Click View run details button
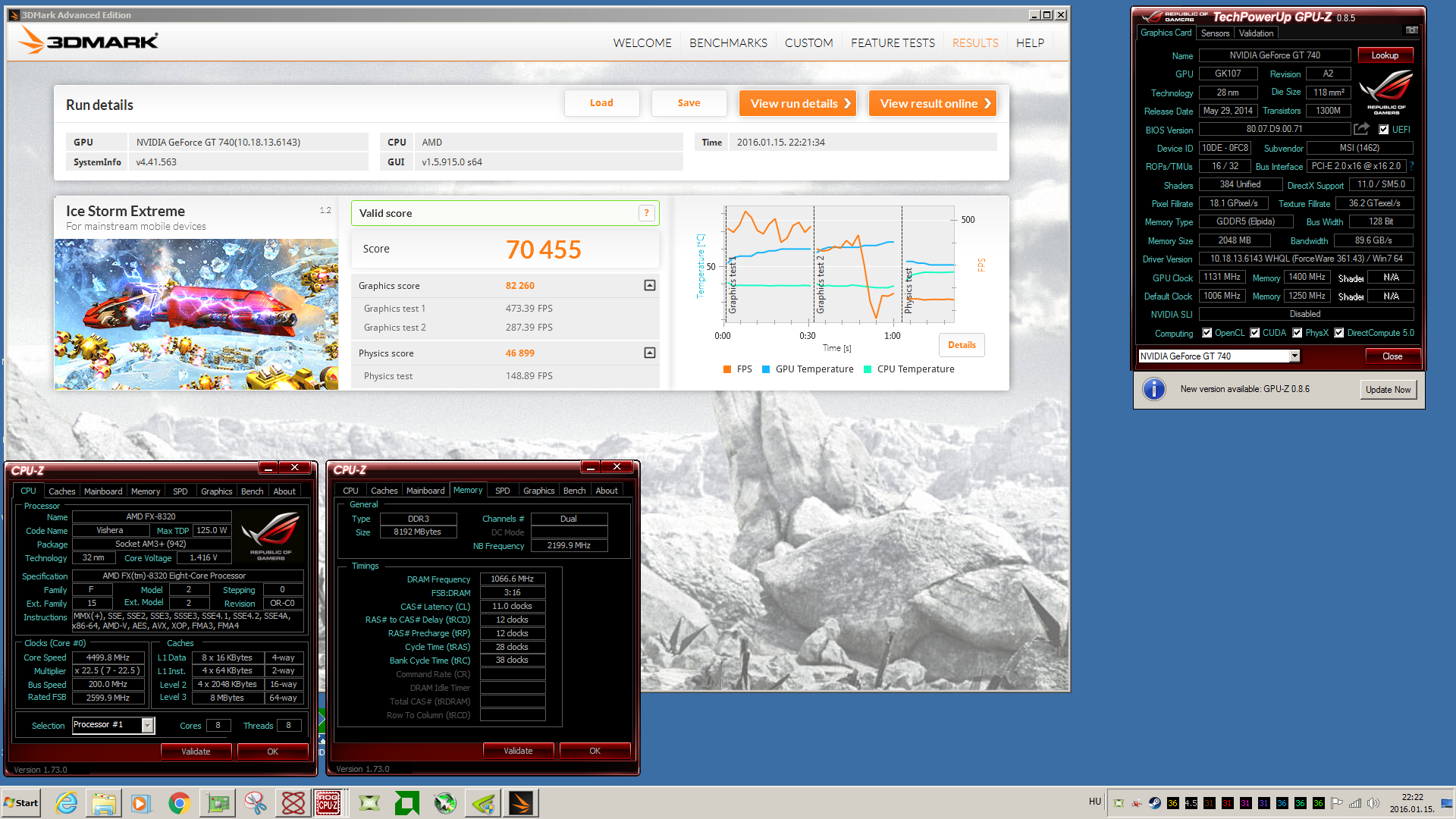Screen dimensions: 1456x819 pos(797,103)
